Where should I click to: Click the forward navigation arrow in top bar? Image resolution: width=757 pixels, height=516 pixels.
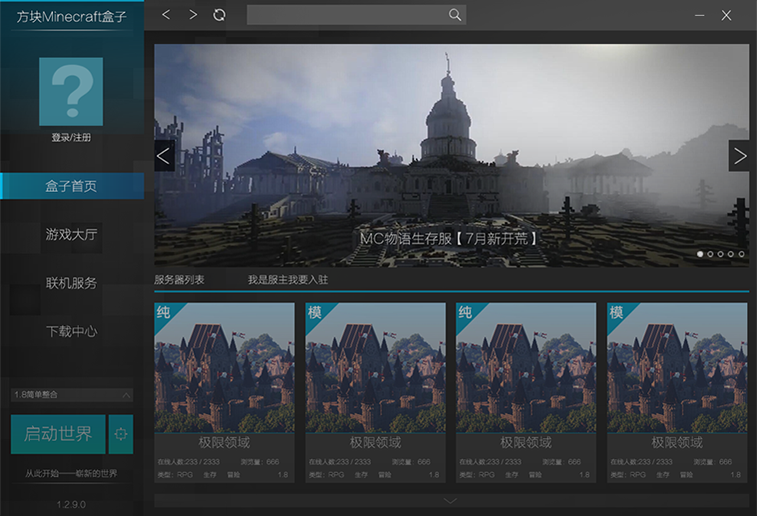(x=193, y=15)
